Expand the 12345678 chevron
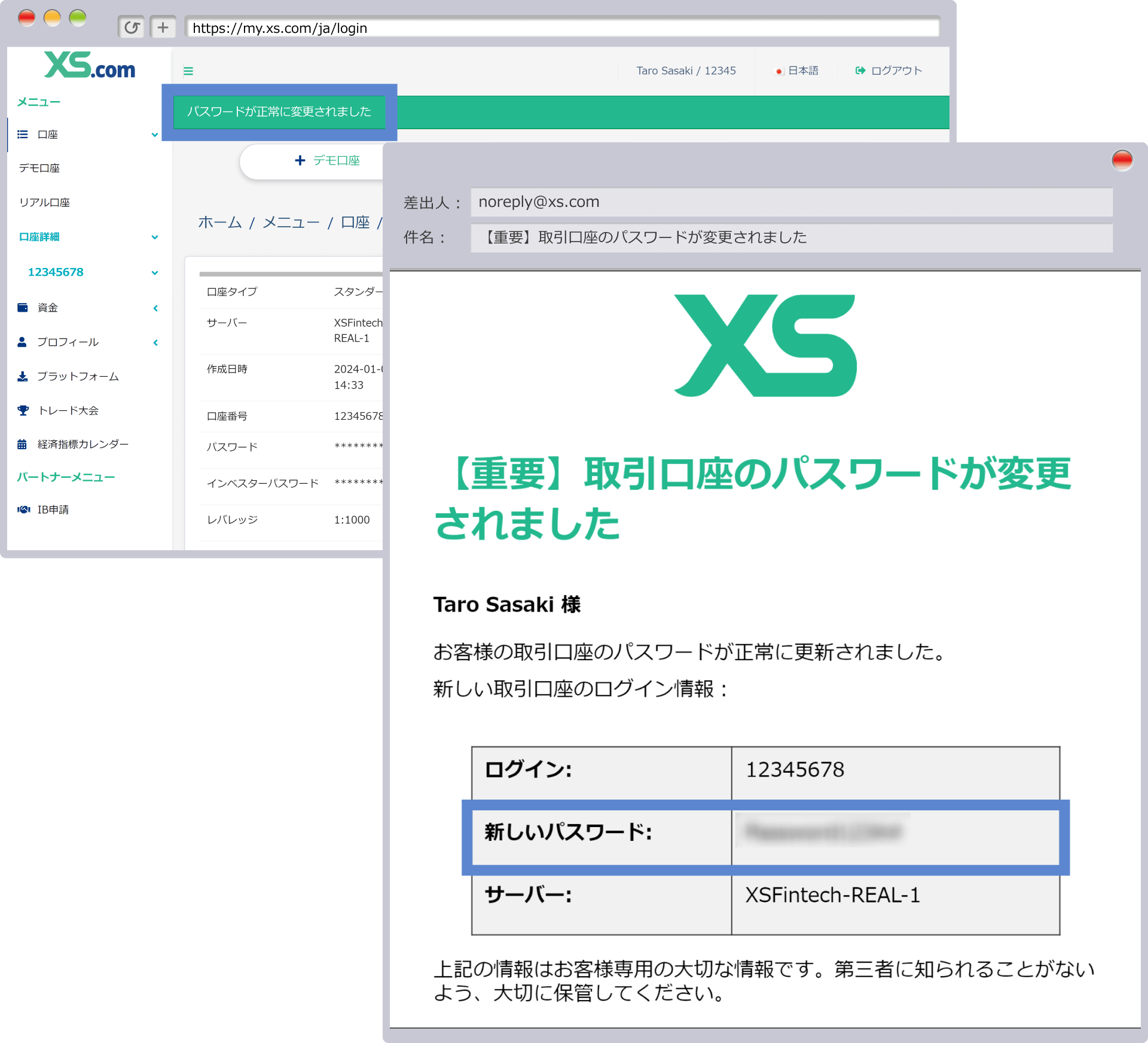 155,273
